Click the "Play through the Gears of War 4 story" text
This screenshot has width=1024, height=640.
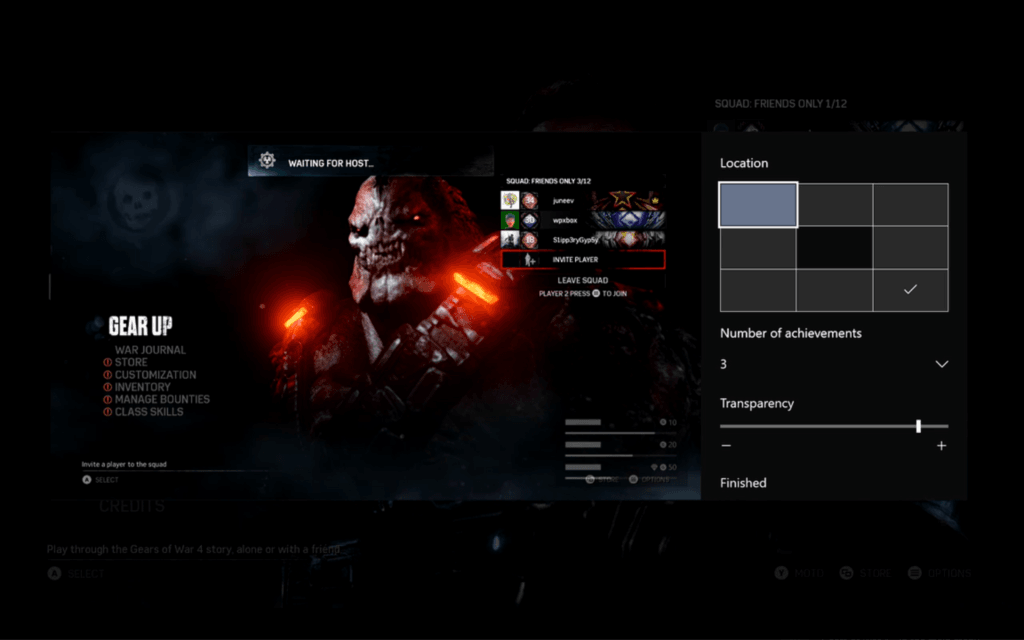point(193,549)
